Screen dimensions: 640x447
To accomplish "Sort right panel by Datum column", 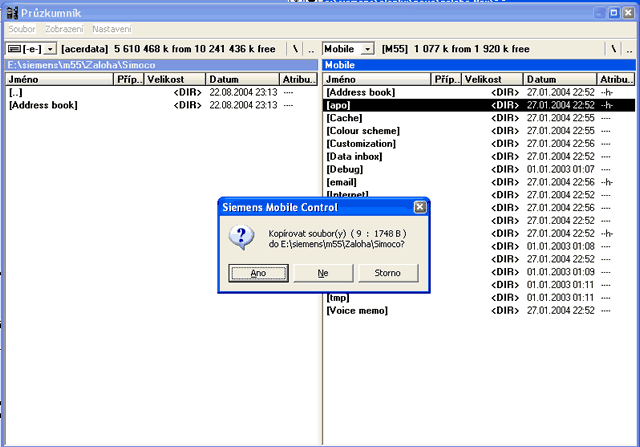I will tap(560, 79).
